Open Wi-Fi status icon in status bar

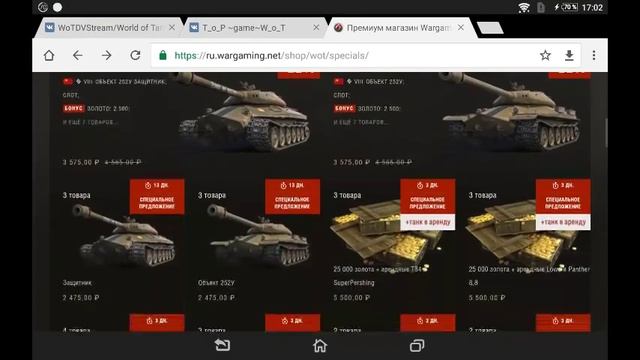[524, 7]
